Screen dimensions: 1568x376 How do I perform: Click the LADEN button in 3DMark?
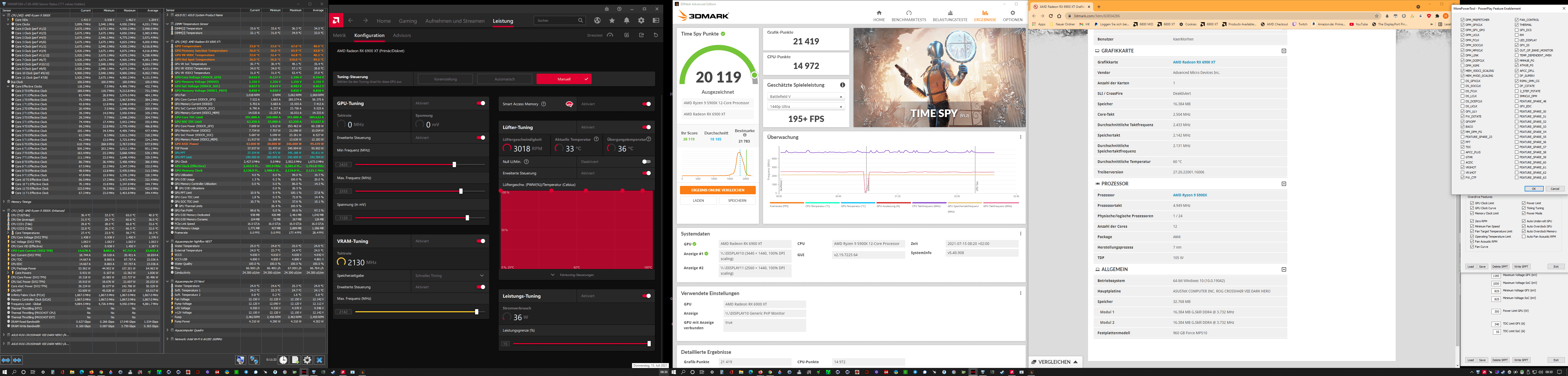pyautogui.click(x=698, y=201)
